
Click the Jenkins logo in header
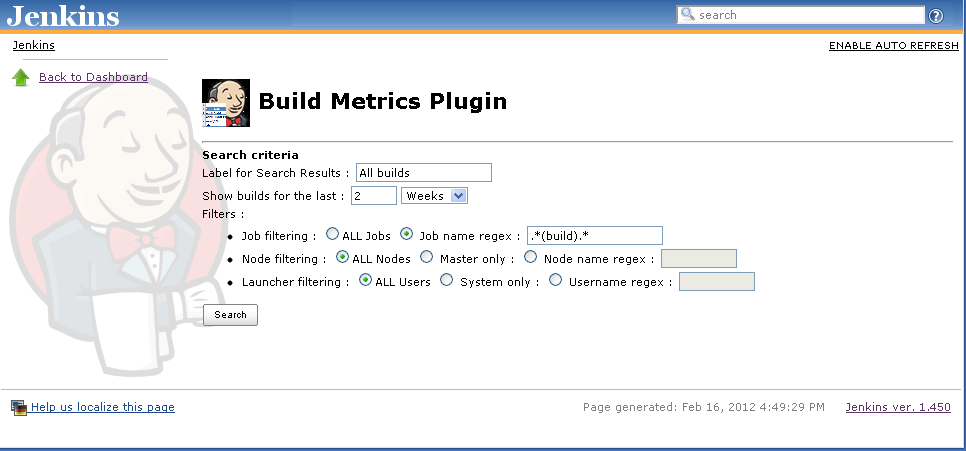63,15
